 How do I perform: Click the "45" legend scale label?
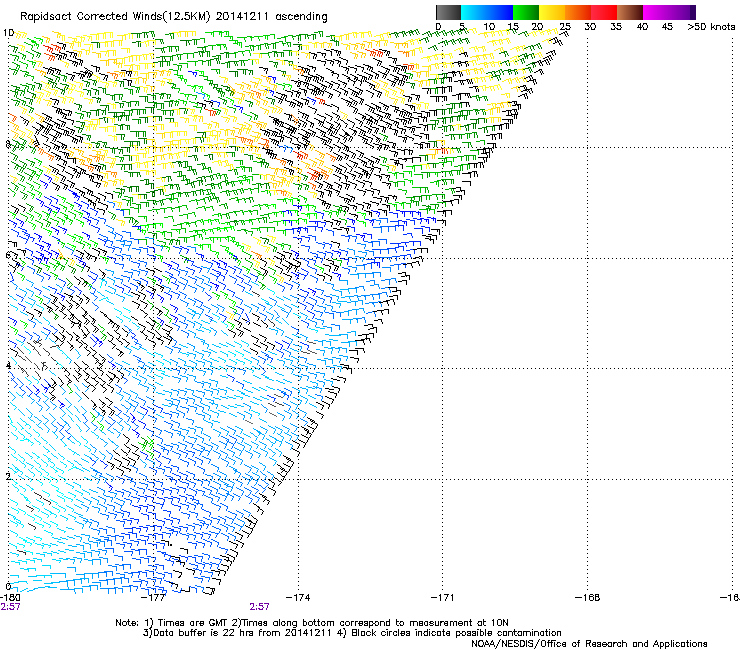(667, 27)
